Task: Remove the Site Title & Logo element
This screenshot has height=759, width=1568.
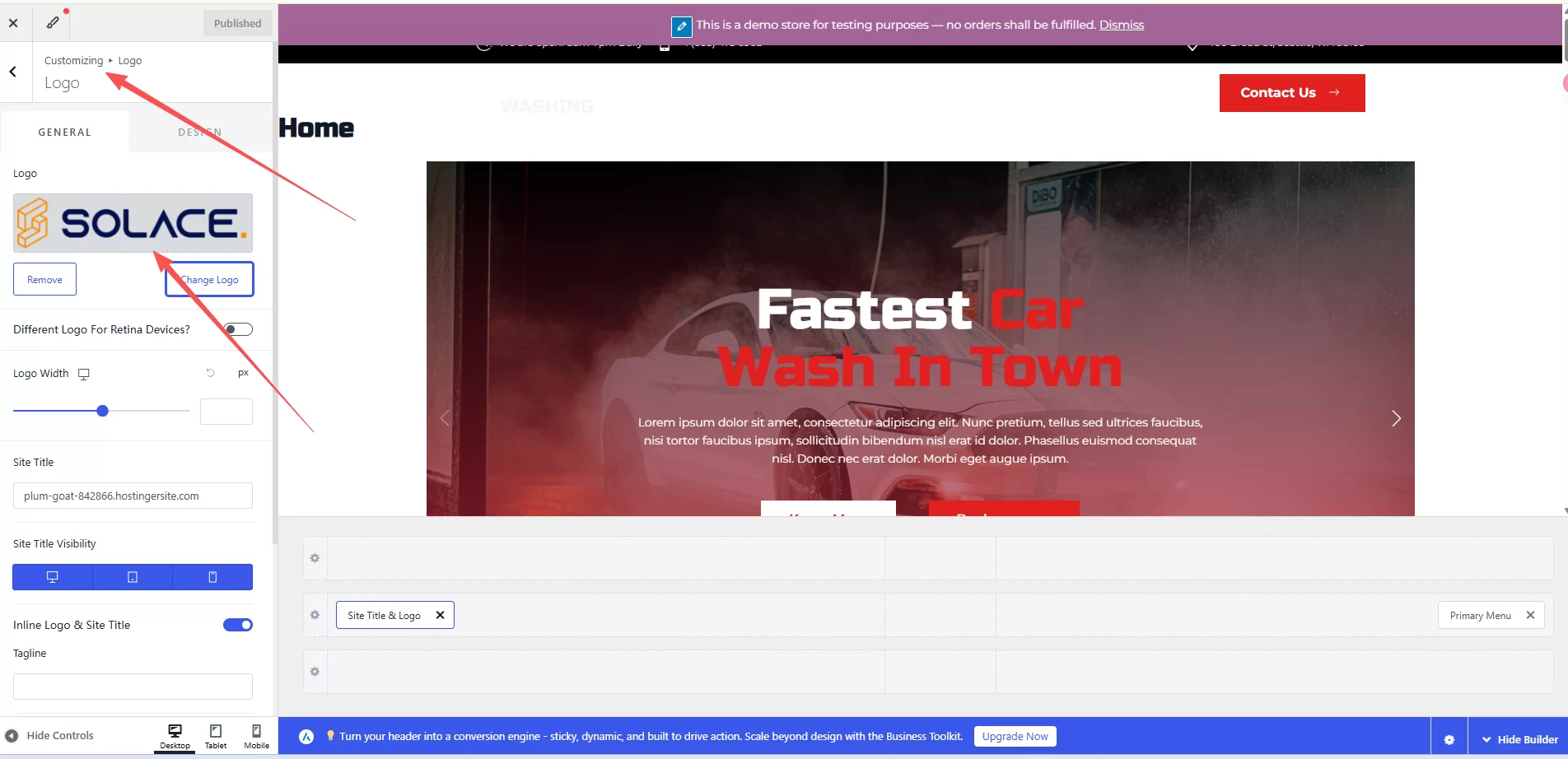Action: [440, 615]
